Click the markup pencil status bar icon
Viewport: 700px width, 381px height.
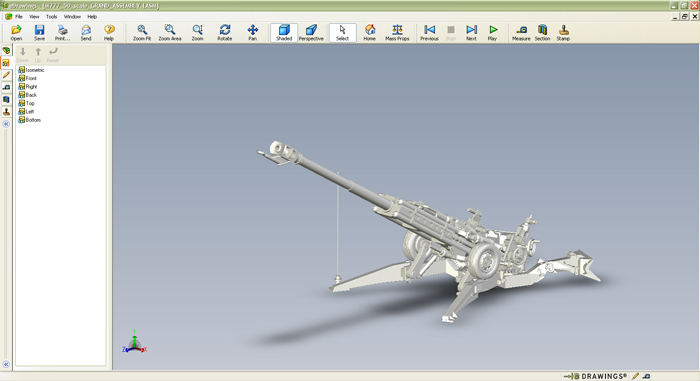click(x=635, y=376)
